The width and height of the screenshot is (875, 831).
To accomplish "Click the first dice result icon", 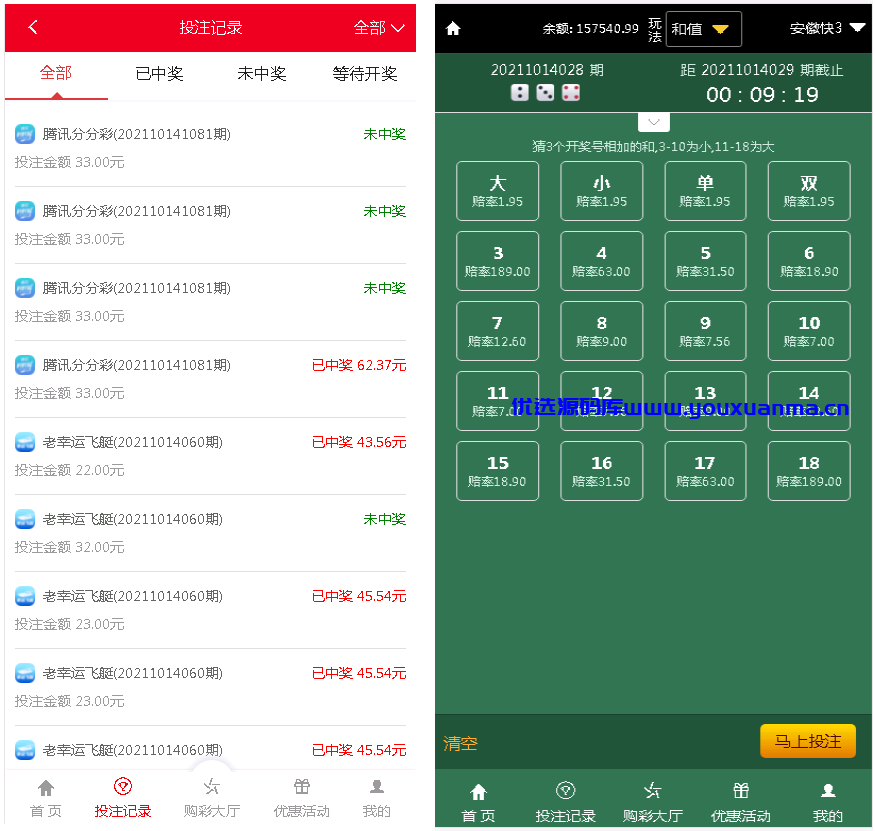I will [520, 93].
